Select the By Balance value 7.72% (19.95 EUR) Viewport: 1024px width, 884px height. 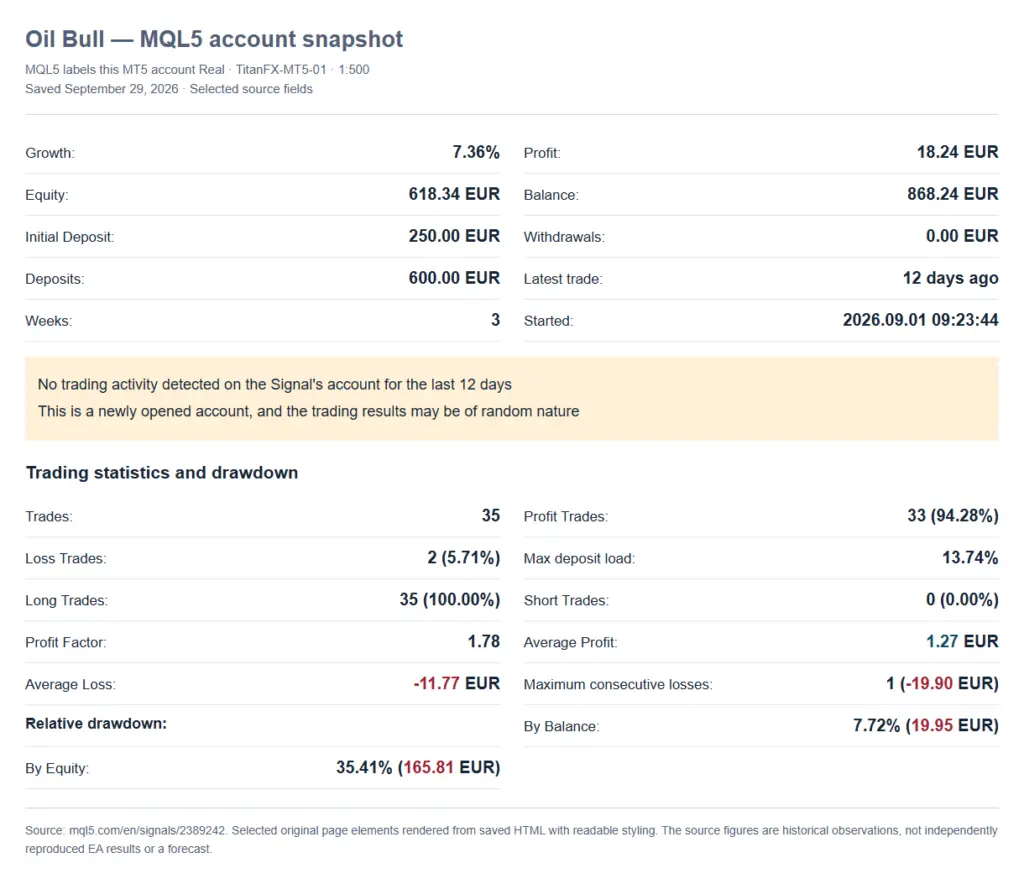pos(926,725)
